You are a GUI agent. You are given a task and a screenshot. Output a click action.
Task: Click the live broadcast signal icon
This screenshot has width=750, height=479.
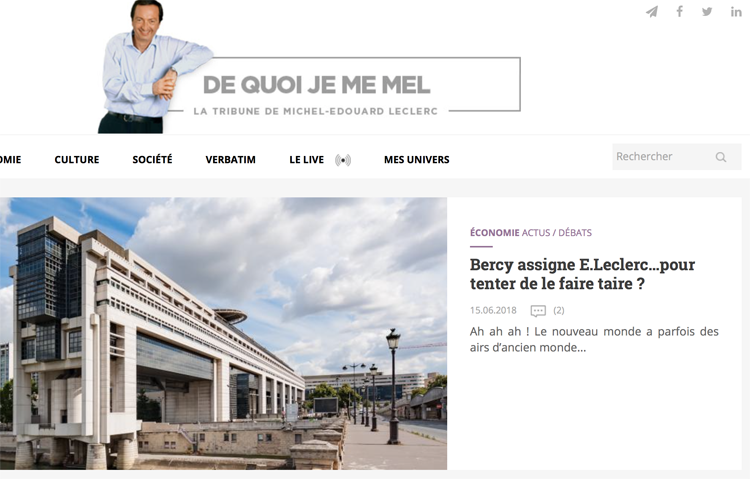(343, 160)
